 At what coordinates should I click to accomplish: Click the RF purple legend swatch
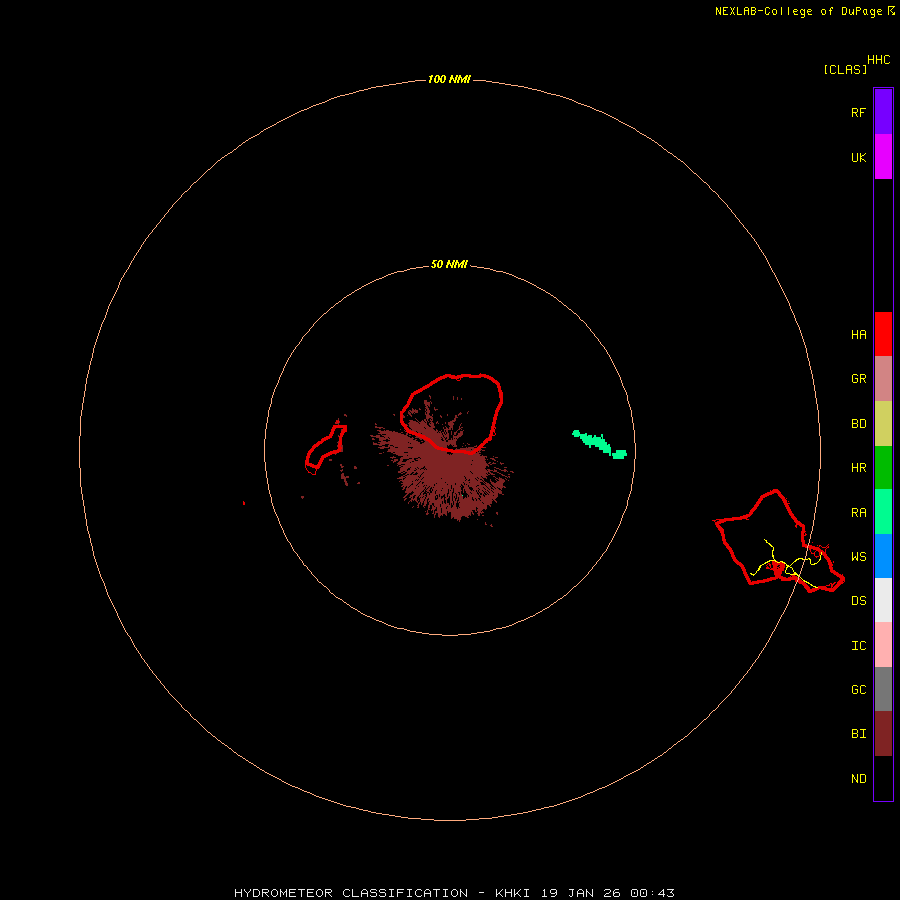tap(883, 112)
